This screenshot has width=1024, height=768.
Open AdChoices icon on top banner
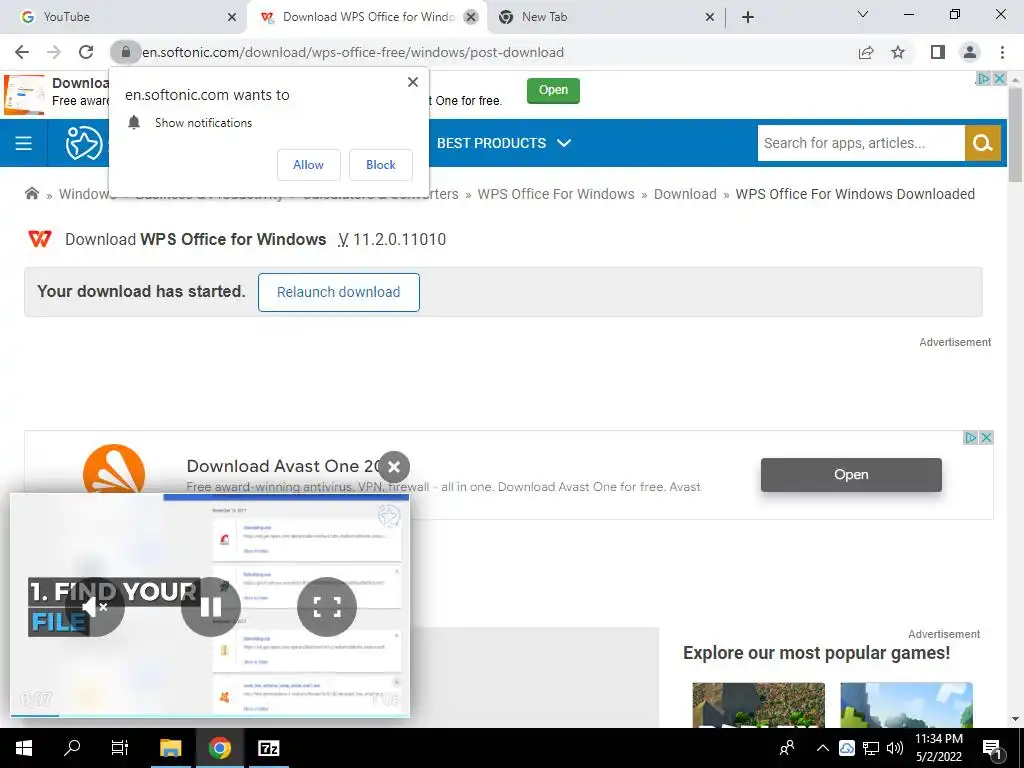(983, 78)
